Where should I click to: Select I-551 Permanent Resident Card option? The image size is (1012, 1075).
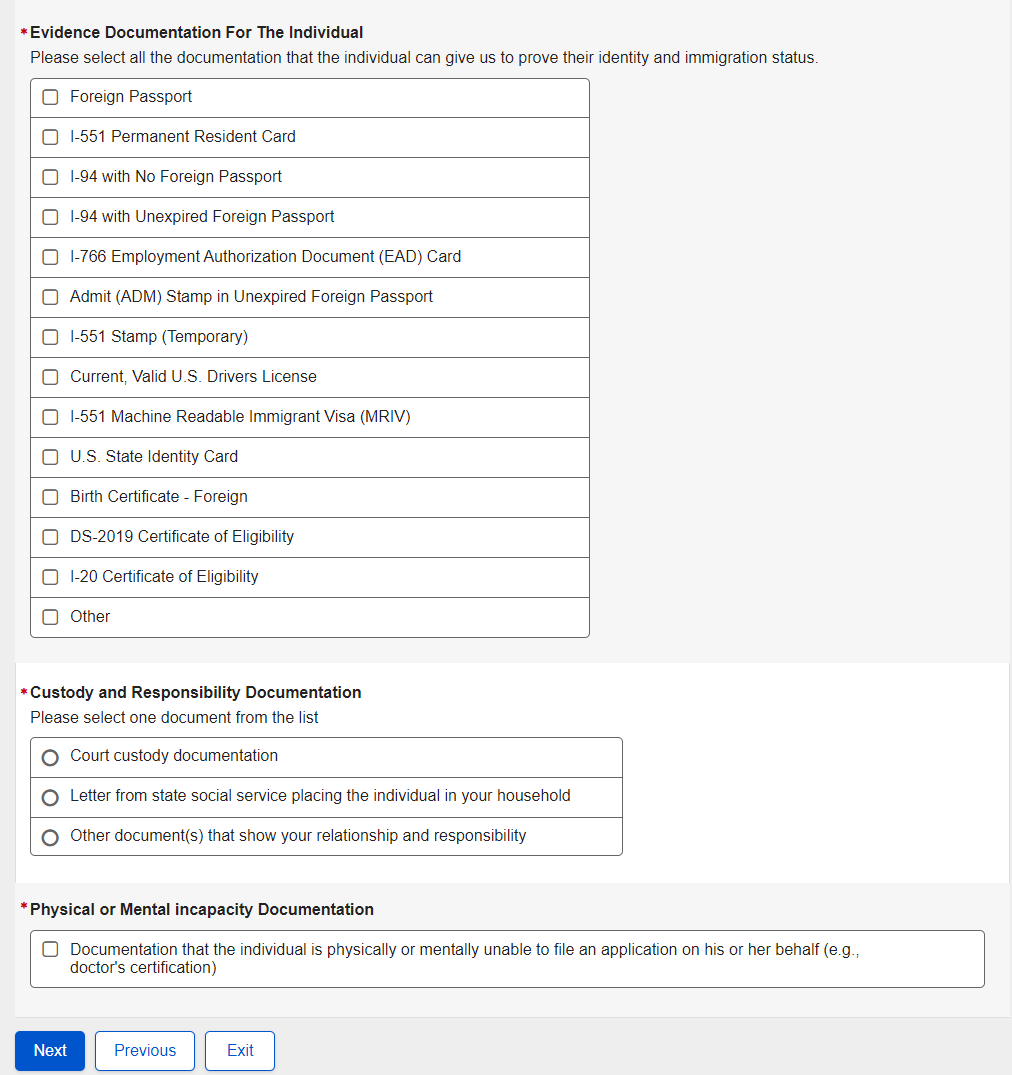[50, 137]
